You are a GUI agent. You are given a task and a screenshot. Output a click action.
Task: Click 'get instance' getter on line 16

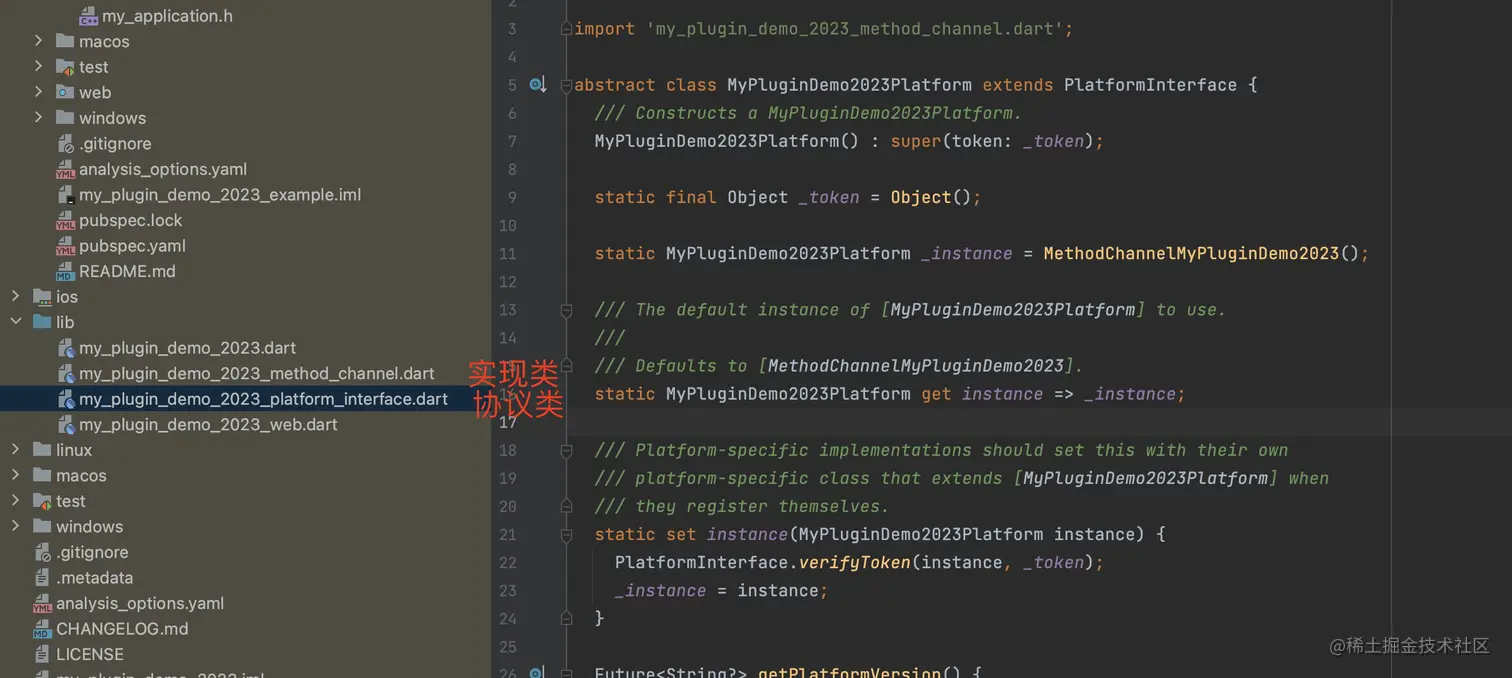pyautogui.click(x=982, y=394)
